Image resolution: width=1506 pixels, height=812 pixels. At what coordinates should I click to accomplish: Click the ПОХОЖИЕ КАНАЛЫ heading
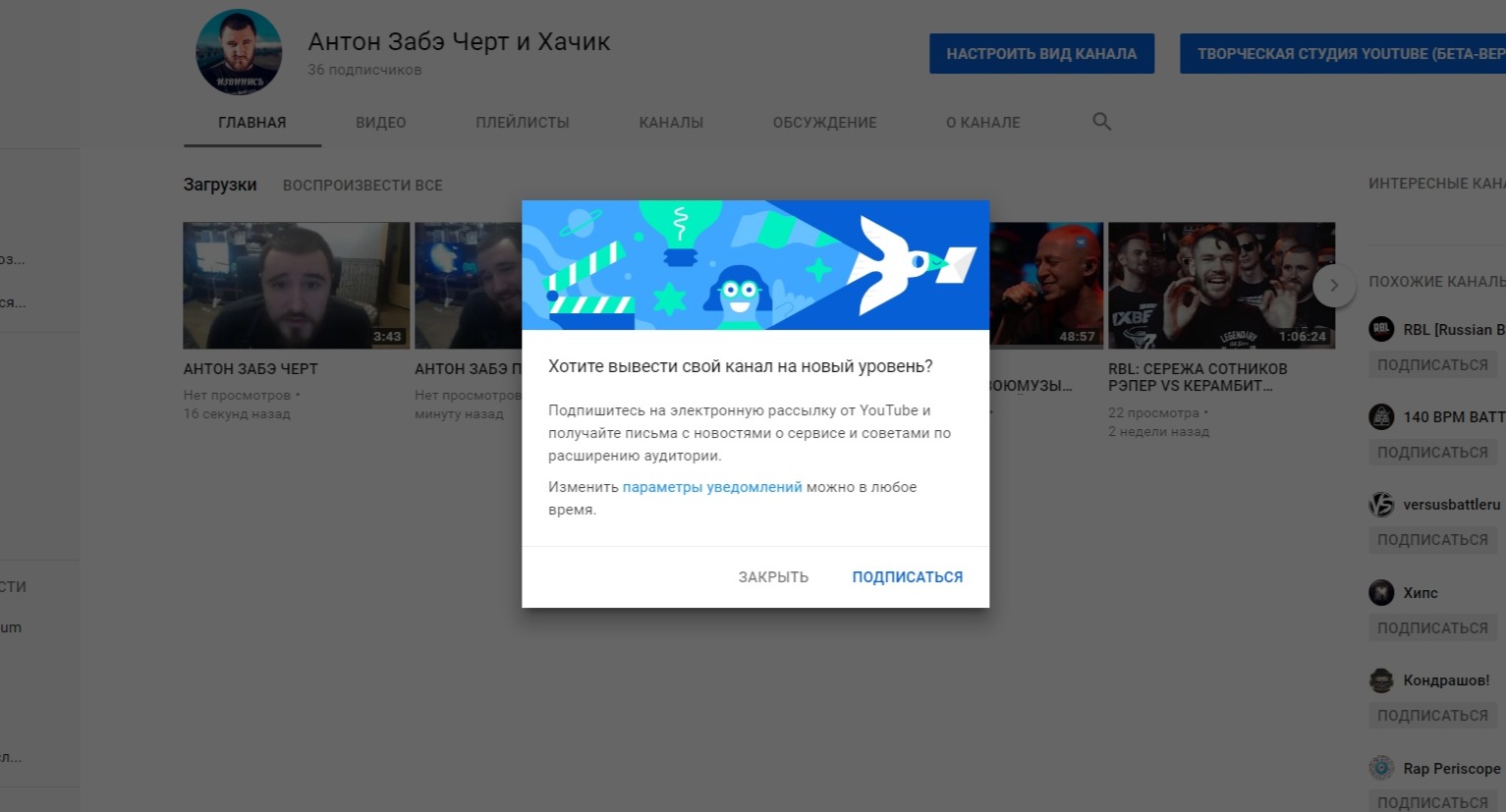1436,282
